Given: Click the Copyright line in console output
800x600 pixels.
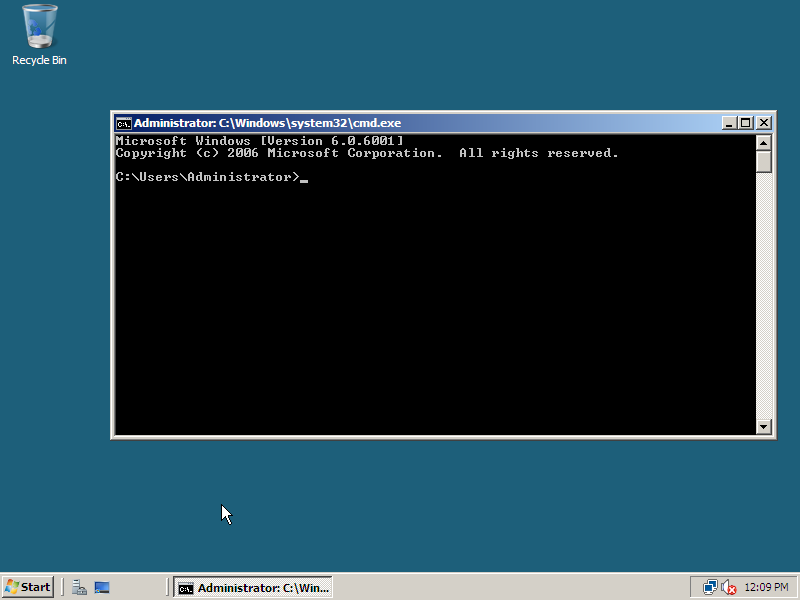Looking at the screenshot, I should click(366, 154).
